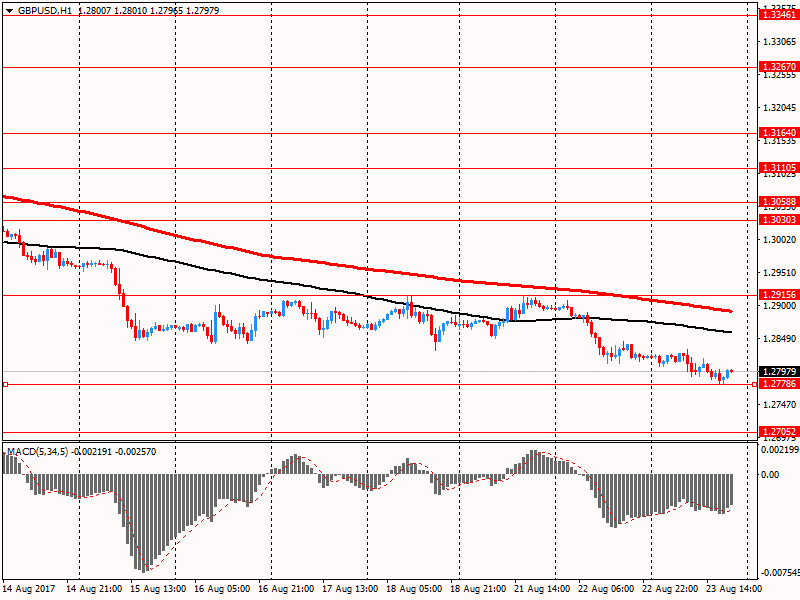Click the 1.29000 price scale value
The height and width of the screenshot is (600, 800).
779,305
